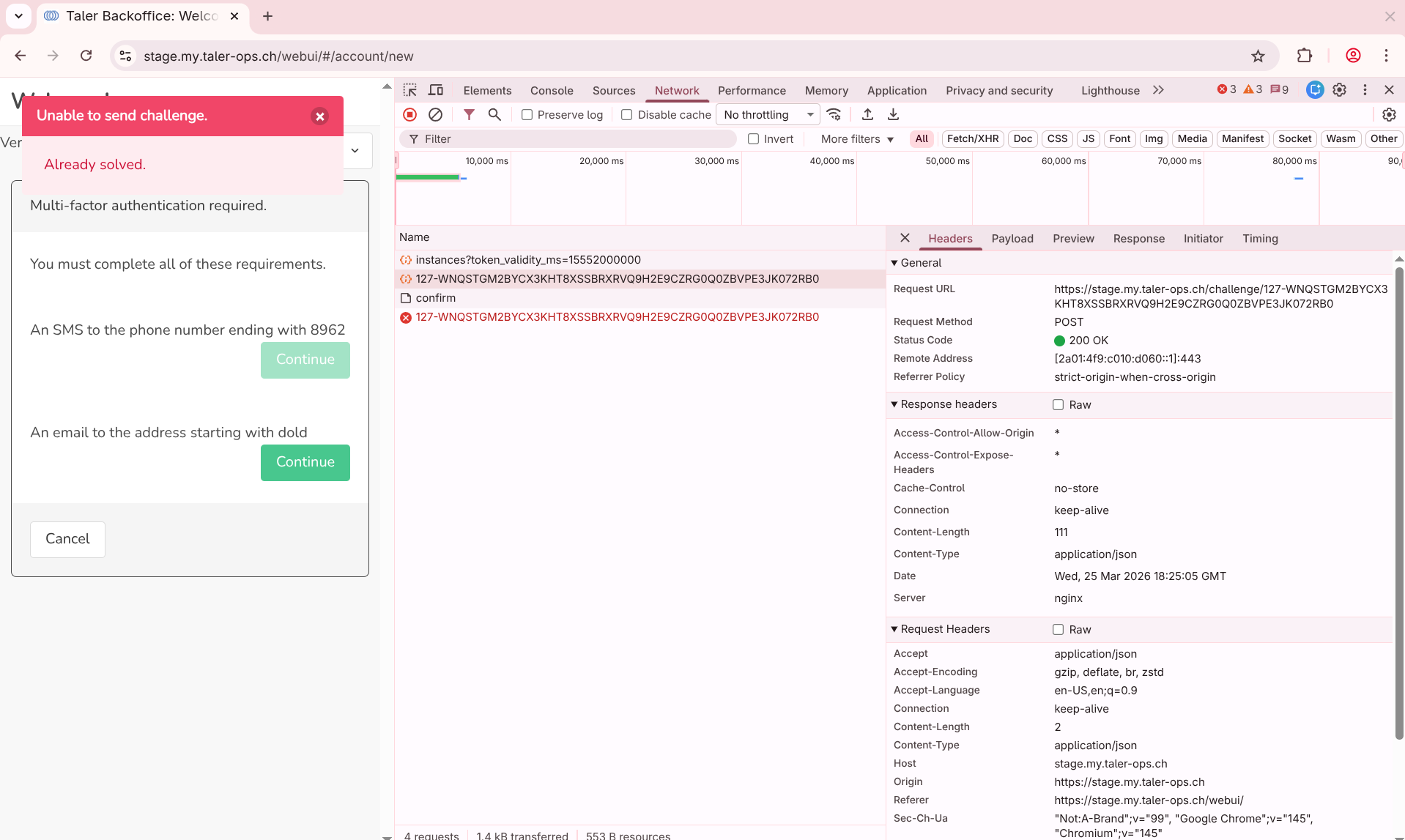Open the No throttling dropdown
The width and height of the screenshot is (1405, 840).
click(768, 115)
